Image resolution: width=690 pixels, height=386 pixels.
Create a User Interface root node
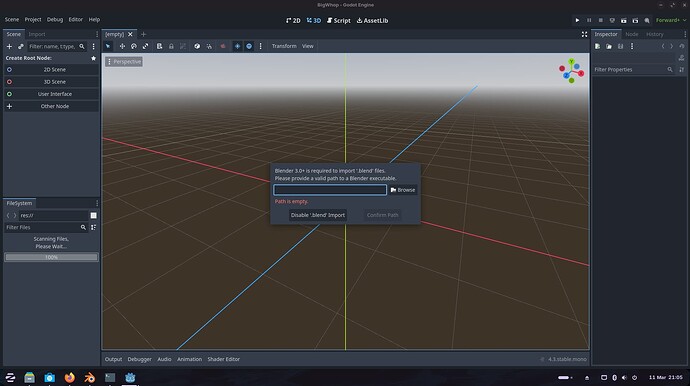tap(51, 94)
